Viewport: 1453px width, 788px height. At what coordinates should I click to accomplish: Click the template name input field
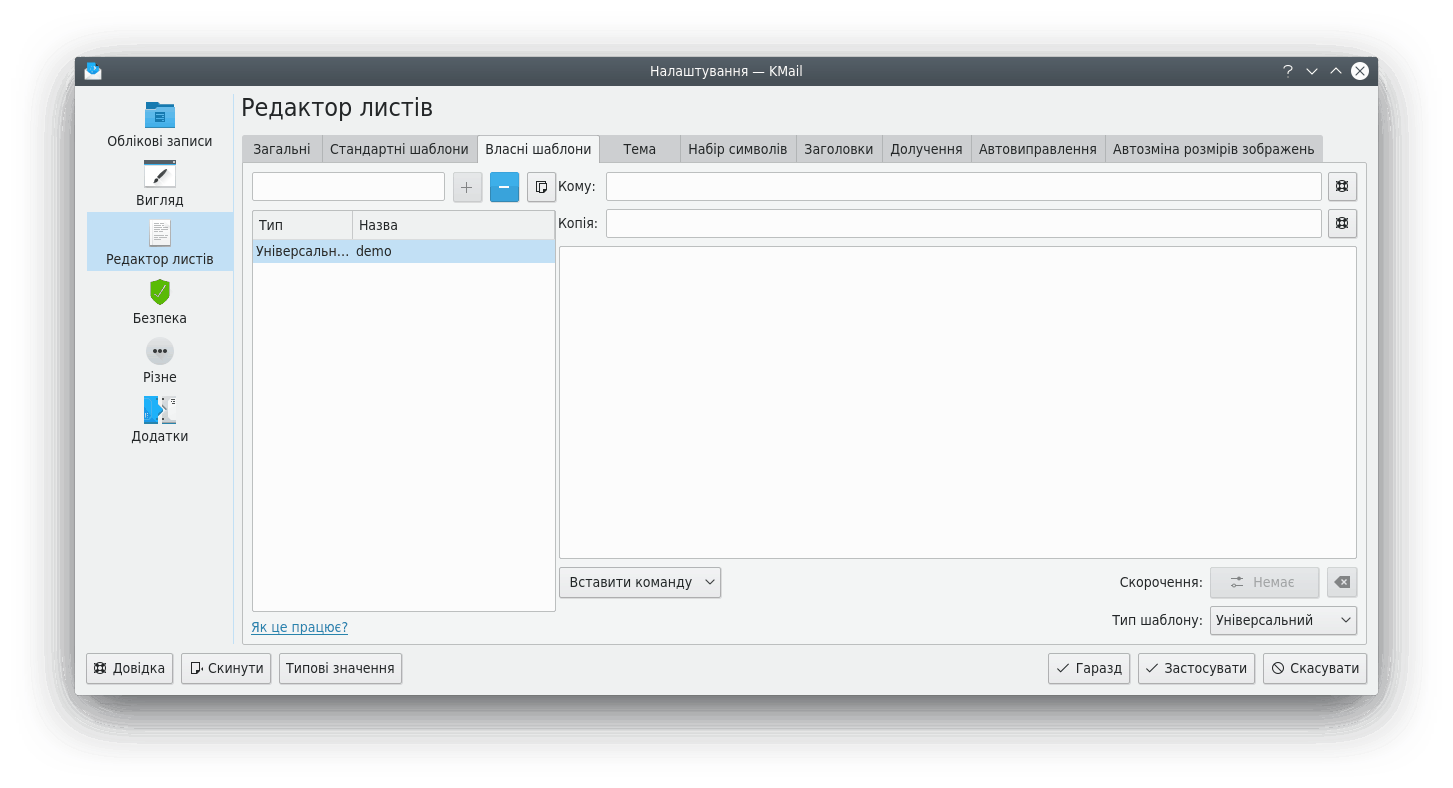coord(348,187)
